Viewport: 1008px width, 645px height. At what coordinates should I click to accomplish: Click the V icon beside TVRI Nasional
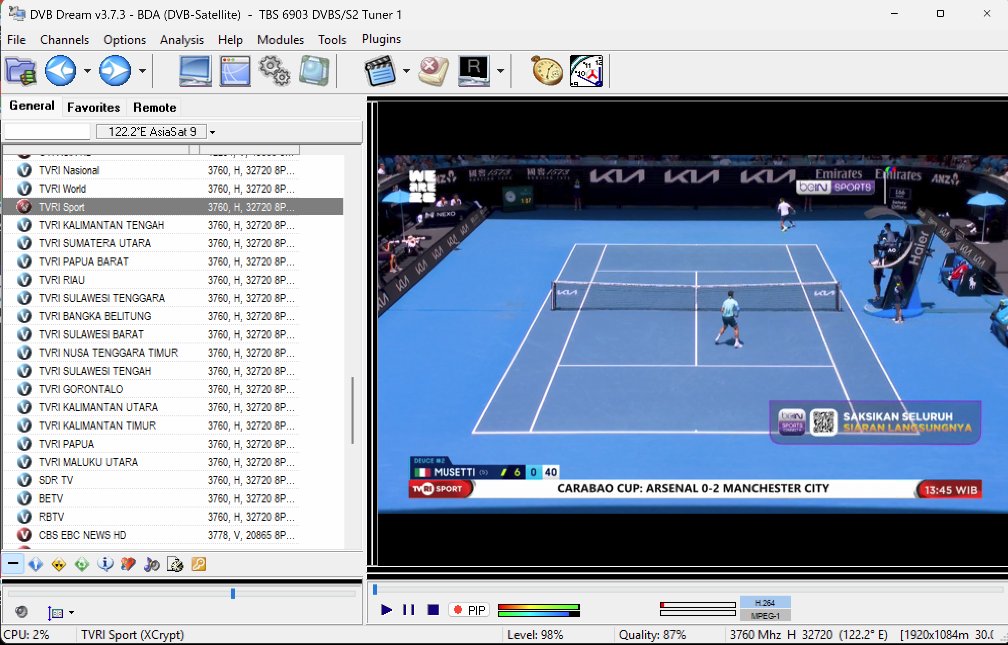coord(24,170)
